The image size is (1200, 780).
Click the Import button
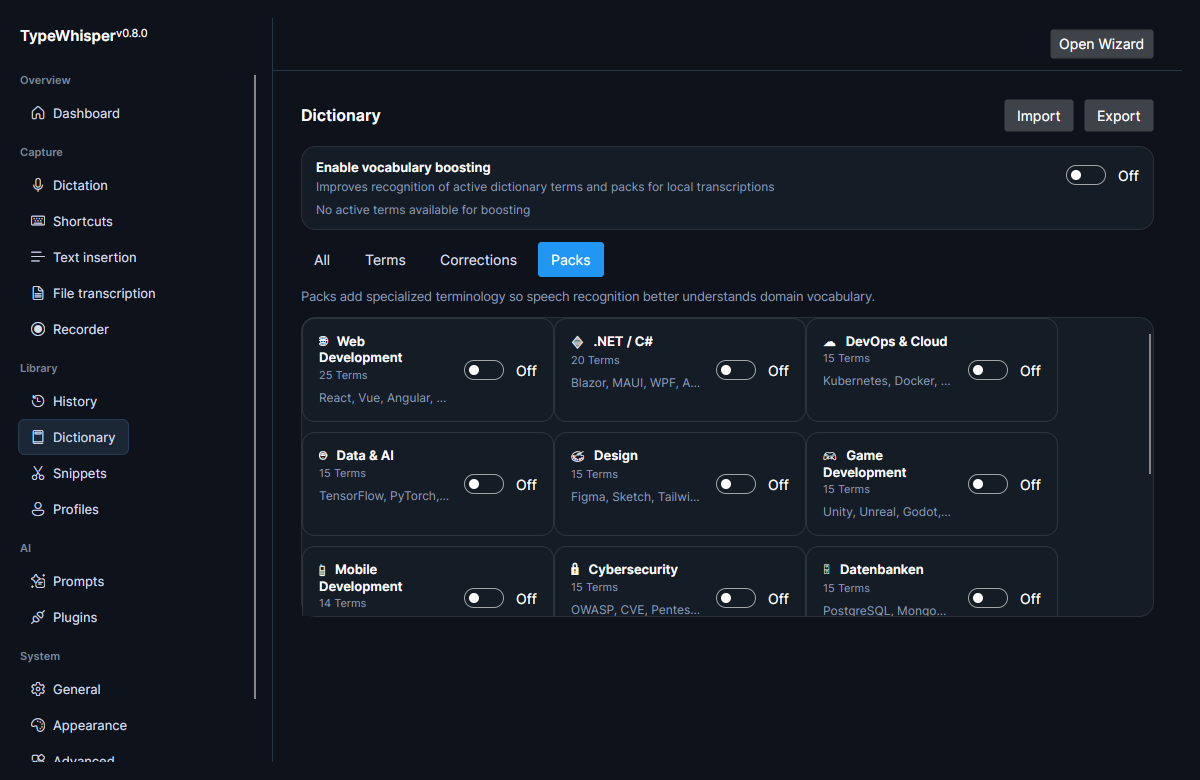click(x=1039, y=116)
